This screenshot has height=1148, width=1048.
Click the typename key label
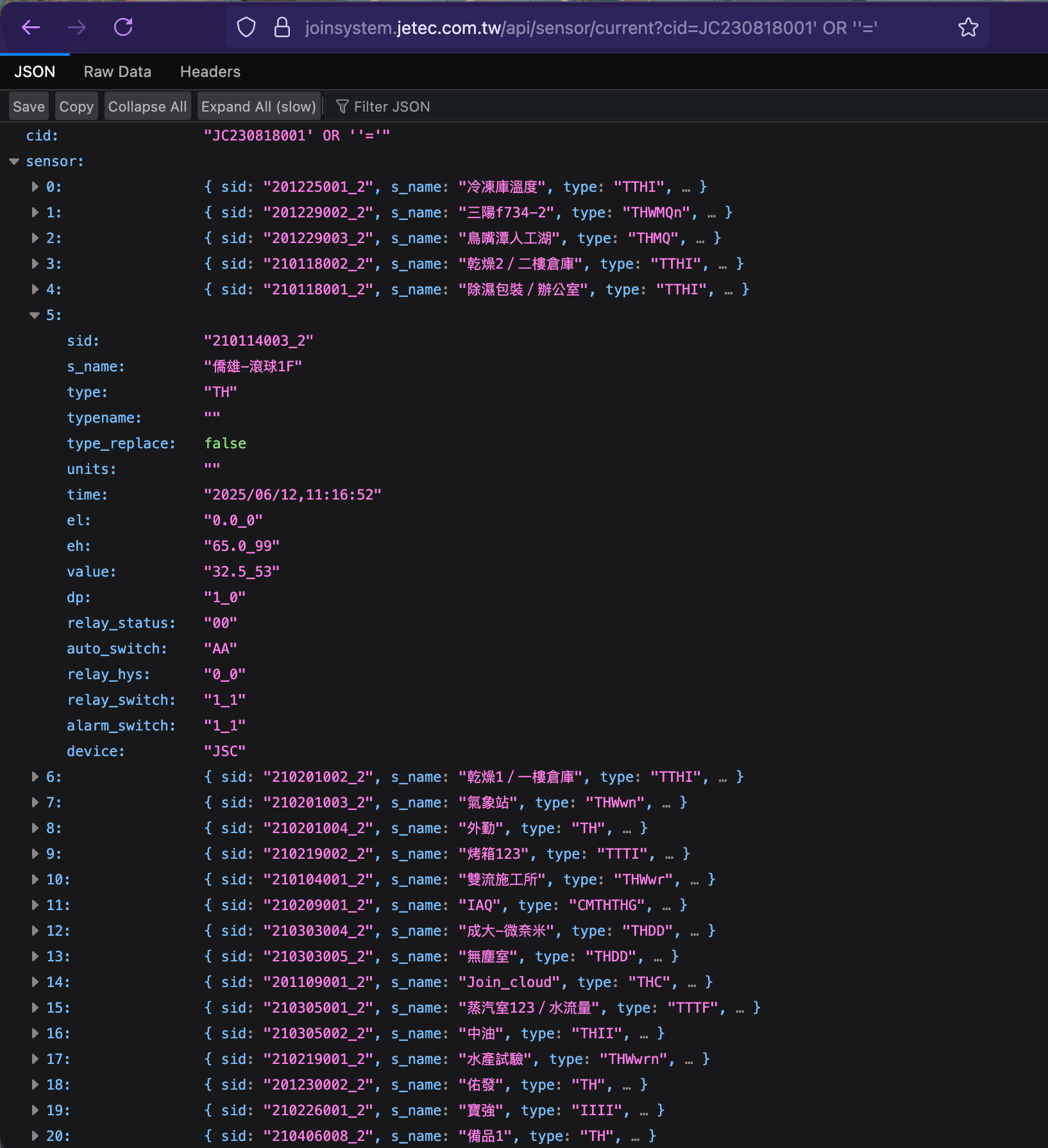[x=105, y=418]
